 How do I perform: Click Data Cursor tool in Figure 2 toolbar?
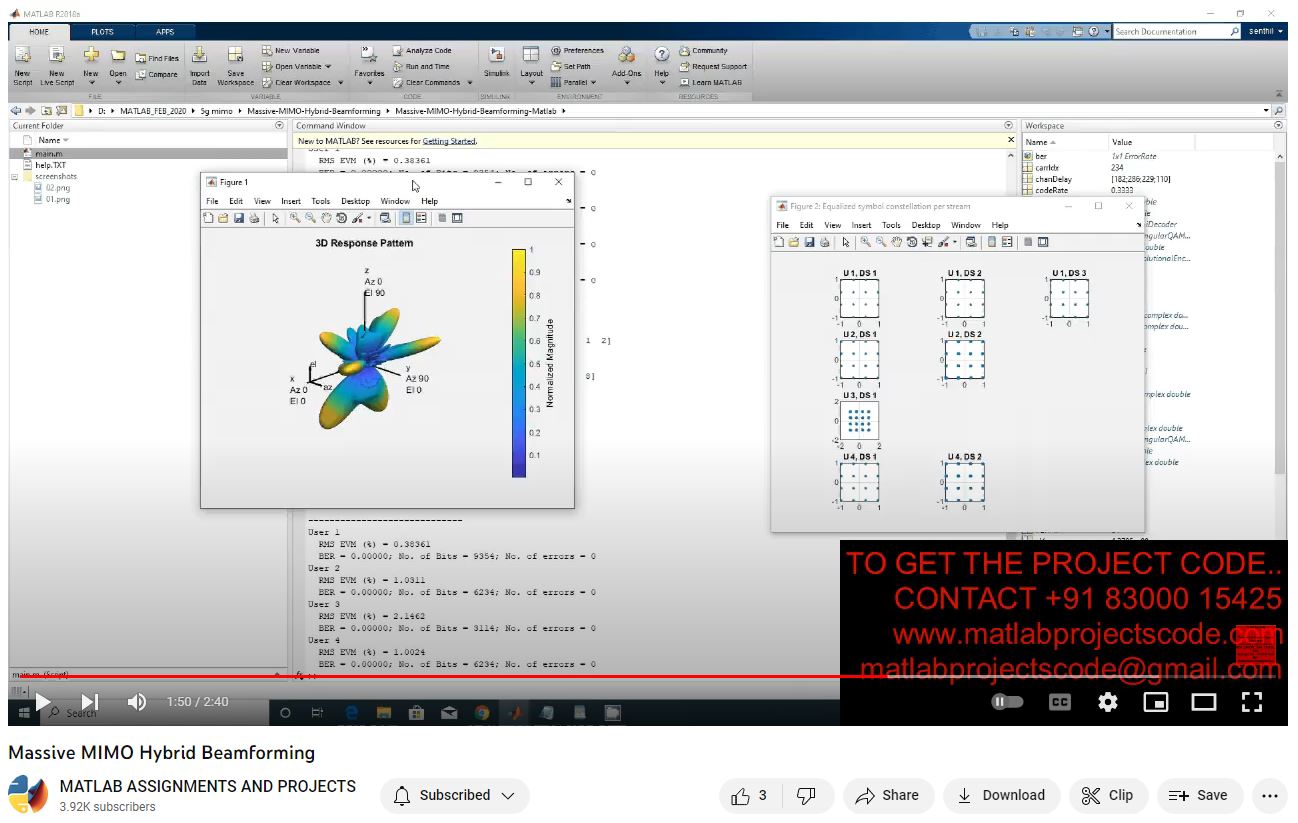(928, 242)
